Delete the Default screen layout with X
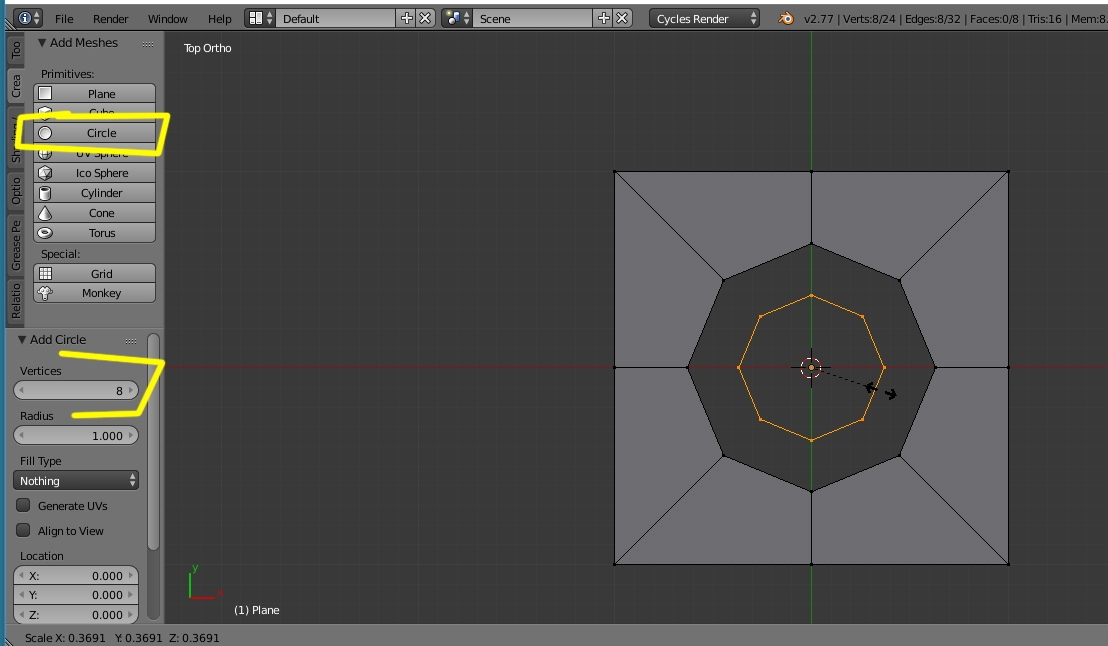The height and width of the screenshot is (646, 1108). point(425,18)
